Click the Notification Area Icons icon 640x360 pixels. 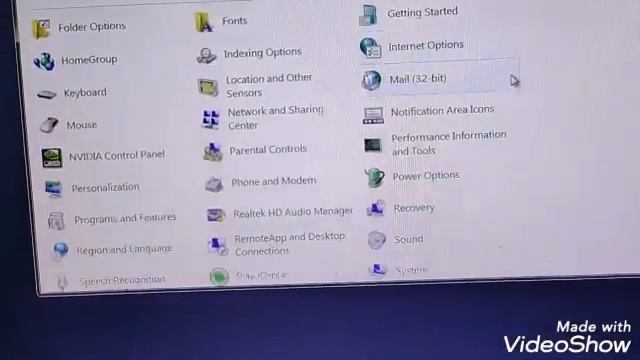(x=373, y=115)
